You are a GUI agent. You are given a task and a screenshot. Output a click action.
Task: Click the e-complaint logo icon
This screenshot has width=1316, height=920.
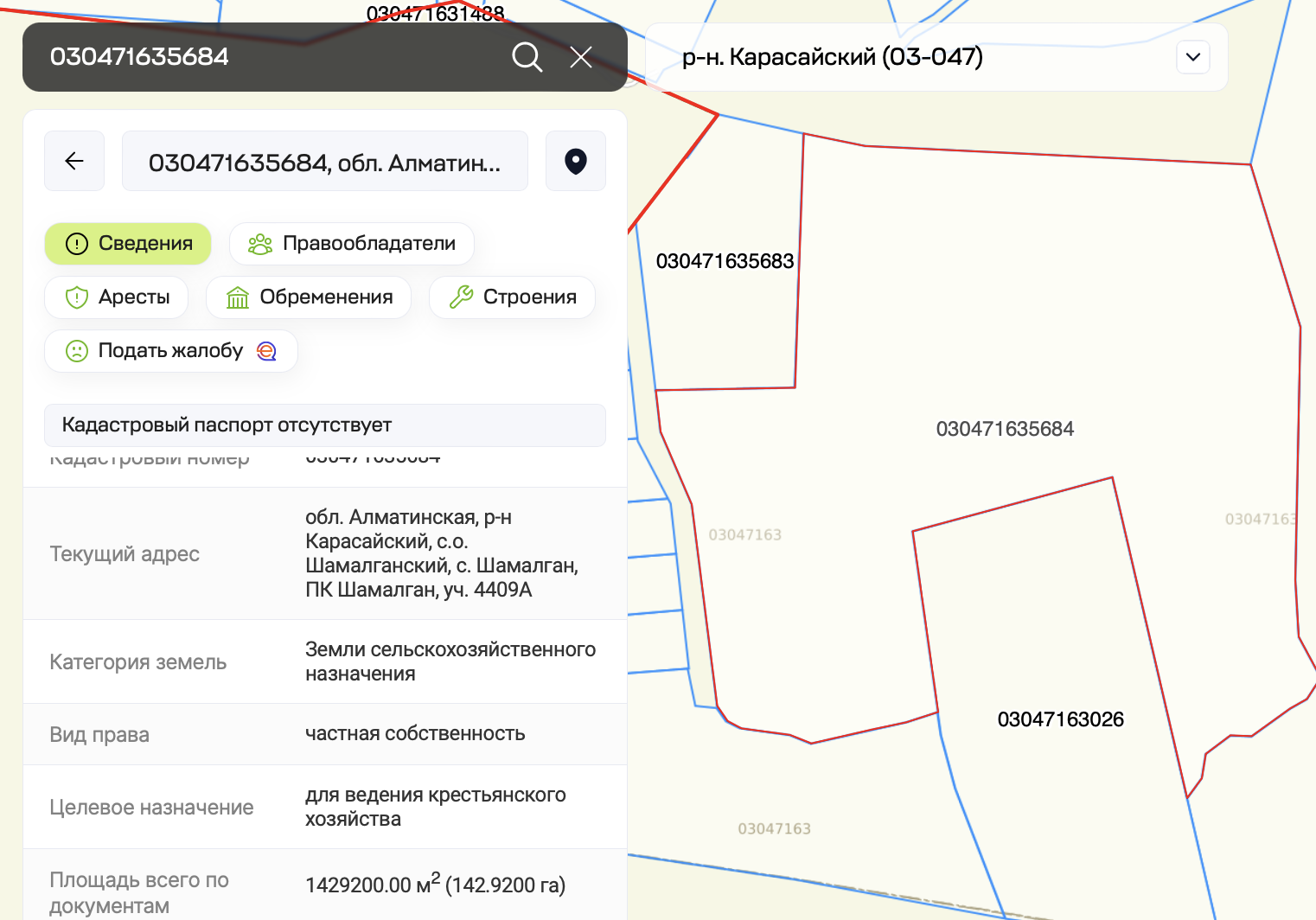coord(267,351)
